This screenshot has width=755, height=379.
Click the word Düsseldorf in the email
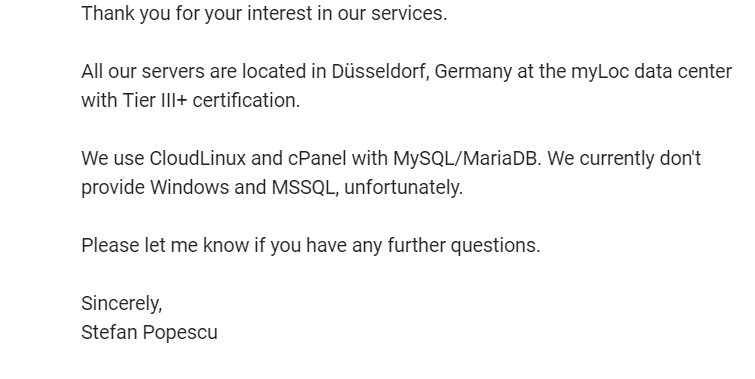point(380,72)
